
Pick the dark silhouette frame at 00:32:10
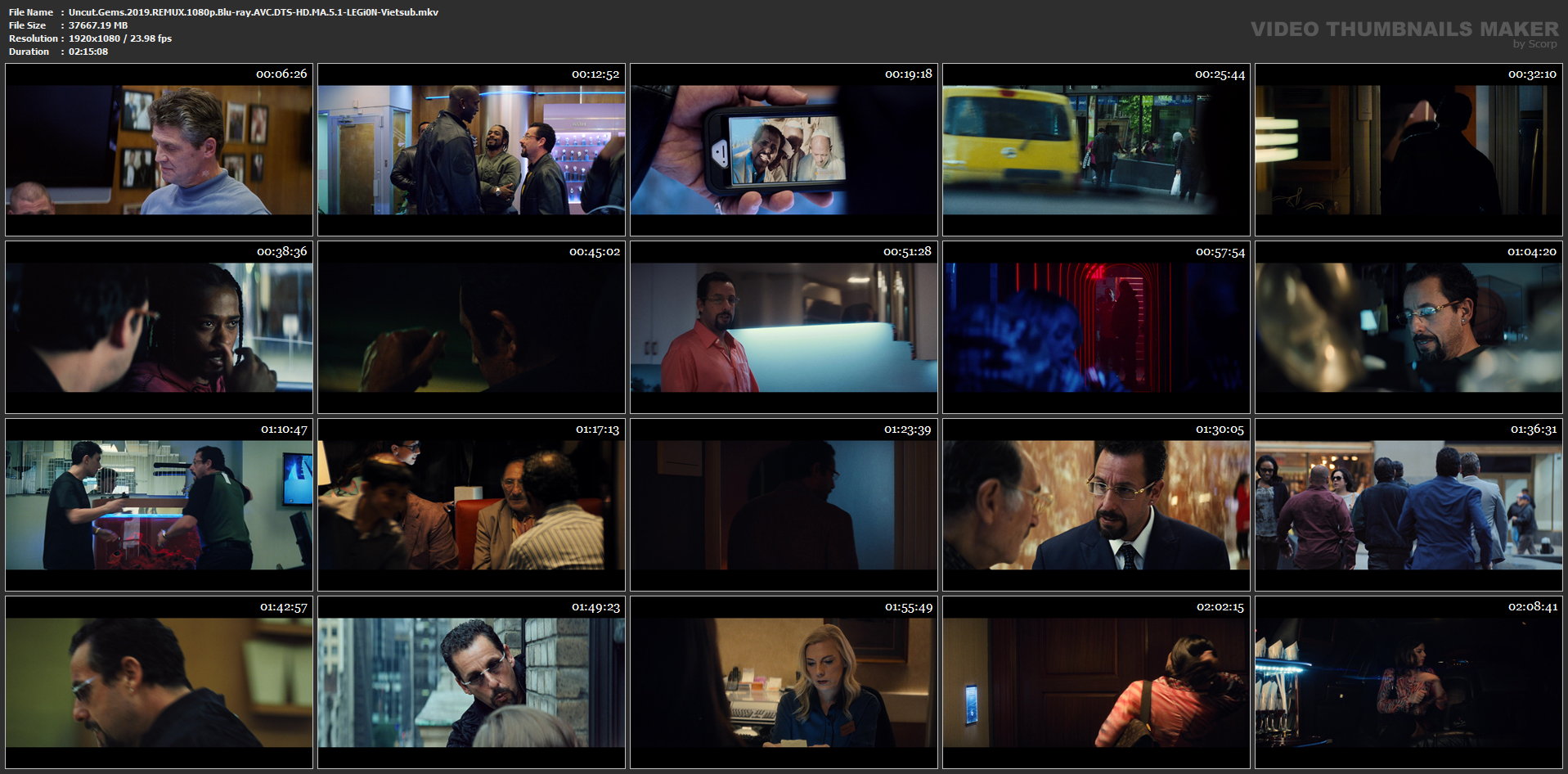point(1409,150)
